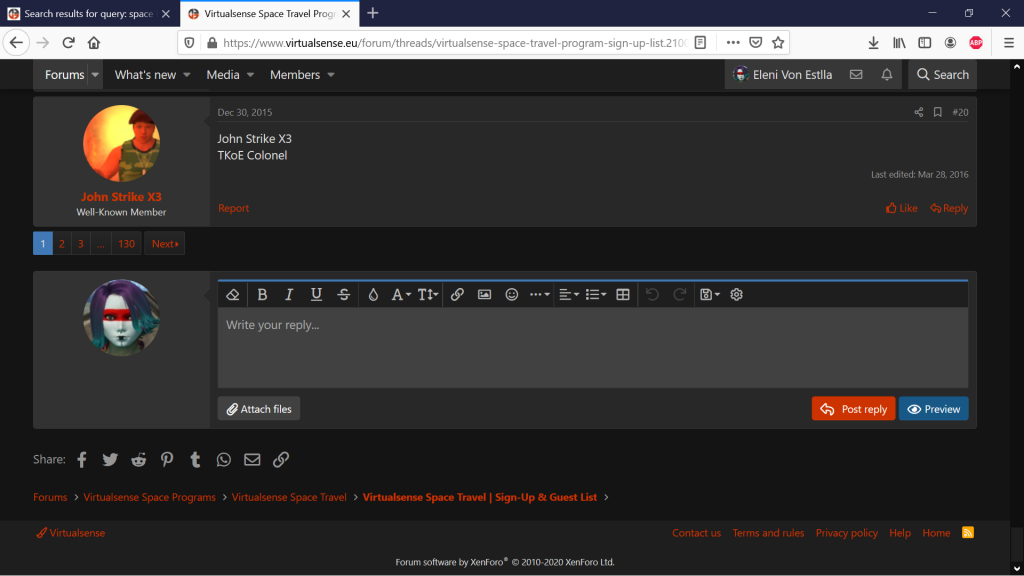Share thread on Pinterest
Screen dimensions: 1024x576
pyautogui.click(x=167, y=460)
